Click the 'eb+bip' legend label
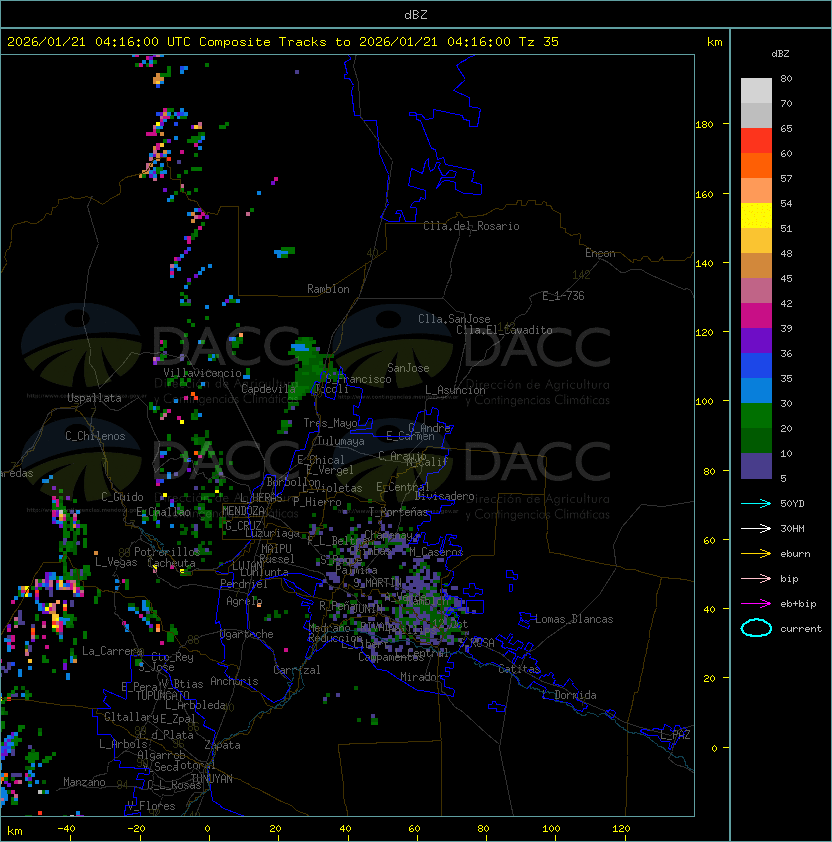The width and height of the screenshot is (832, 842). coord(798,604)
